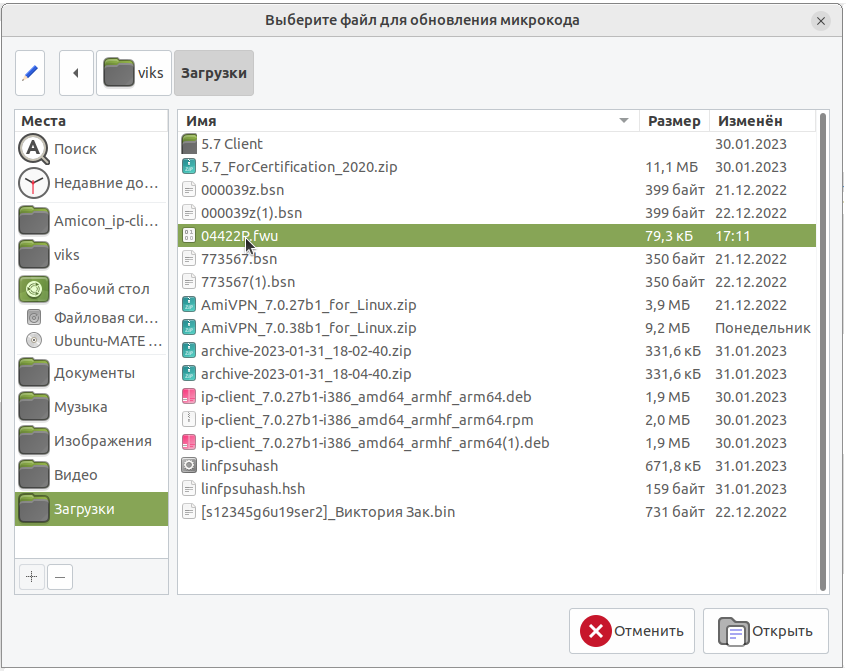Viewport: 846px width, 671px height.
Task: Toggle the pencil path edit button
Action: click(x=31, y=73)
